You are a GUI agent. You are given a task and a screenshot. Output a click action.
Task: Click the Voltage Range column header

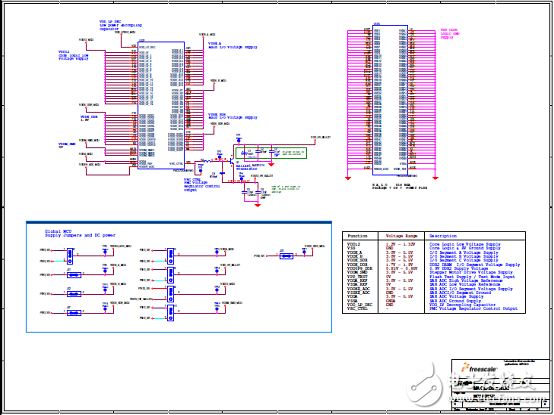[401, 236]
